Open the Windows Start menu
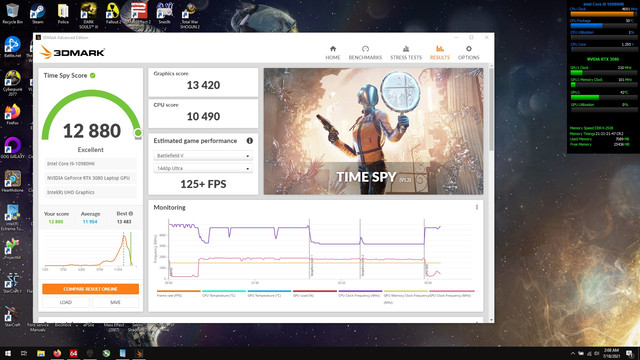The width and height of the screenshot is (640, 360). (7, 353)
